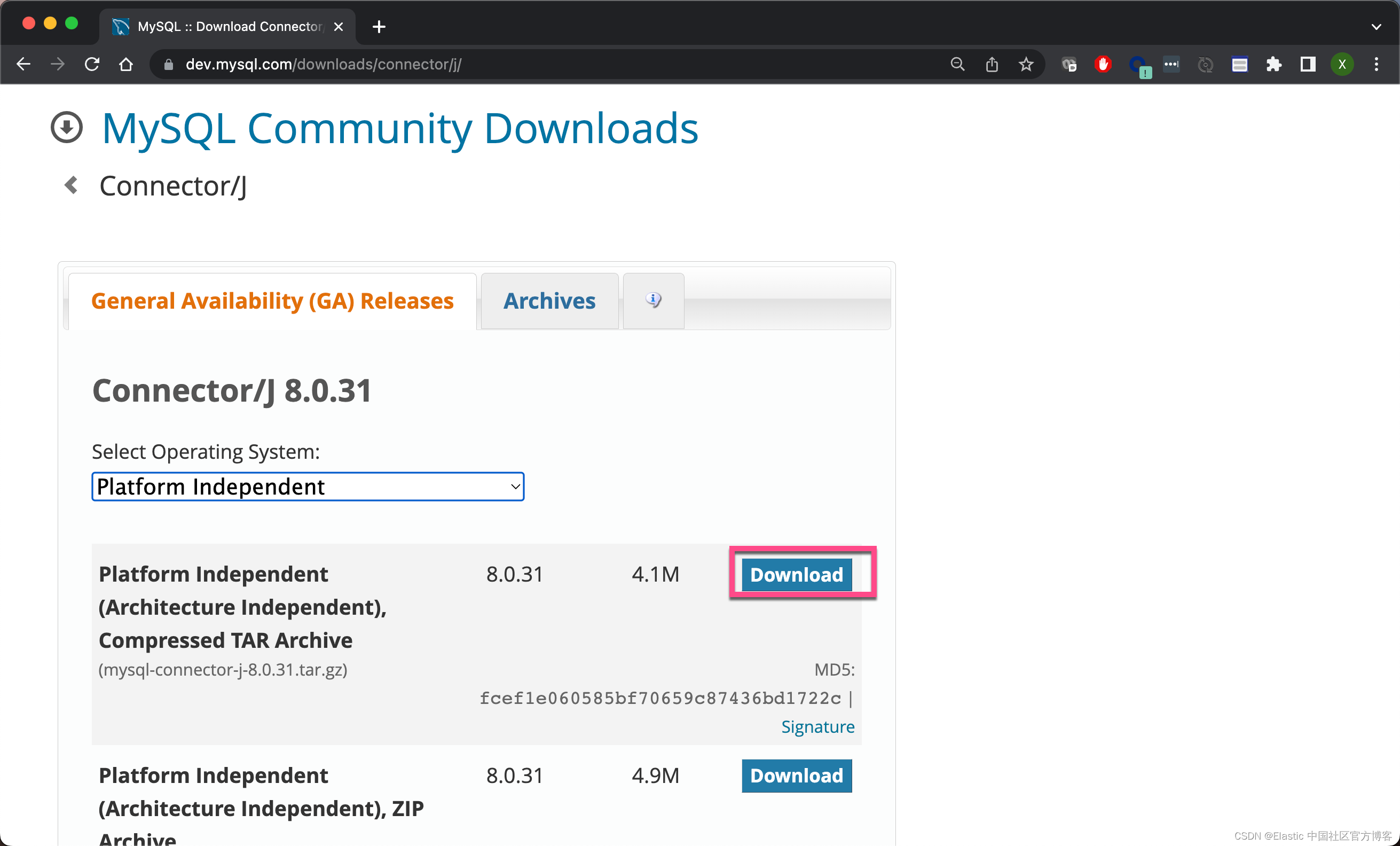This screenshot has height=846, width=1400.
Task: Go back using the chevron beside Connector/J
Action: [71, 185]
